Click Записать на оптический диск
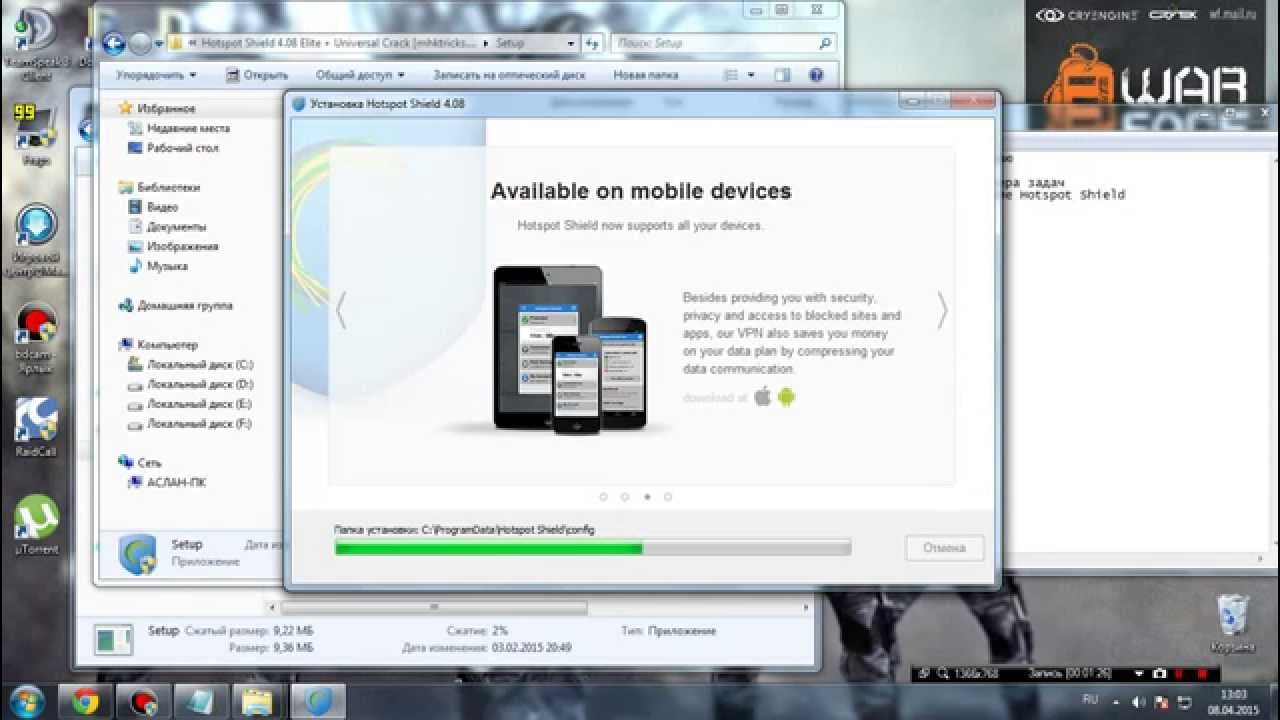Image resolution: width=1280 pixels, height=720 pixels. [x=508, y=75]
